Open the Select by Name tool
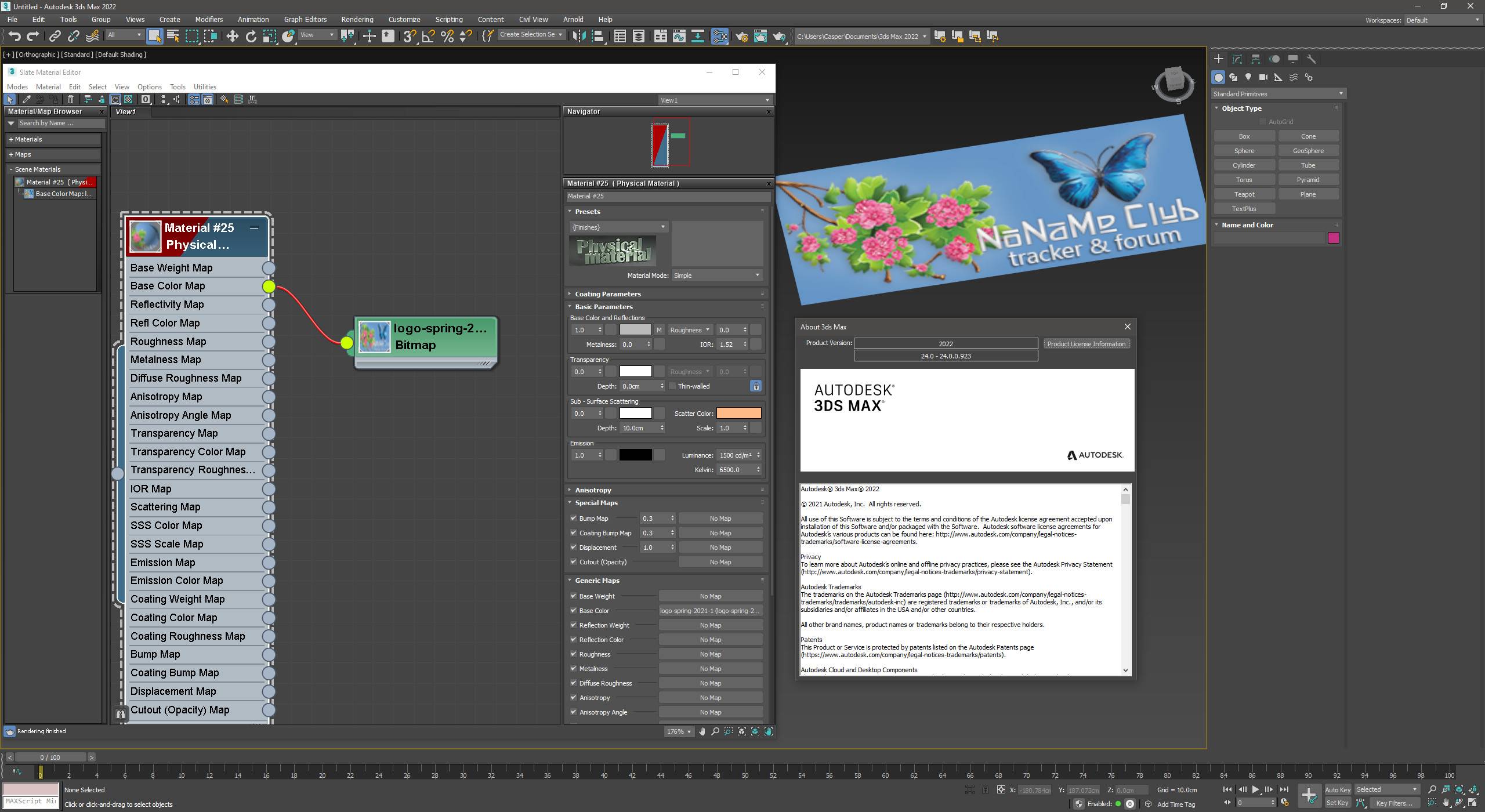Screen dimensions: 1485x812 pos(173,37)
